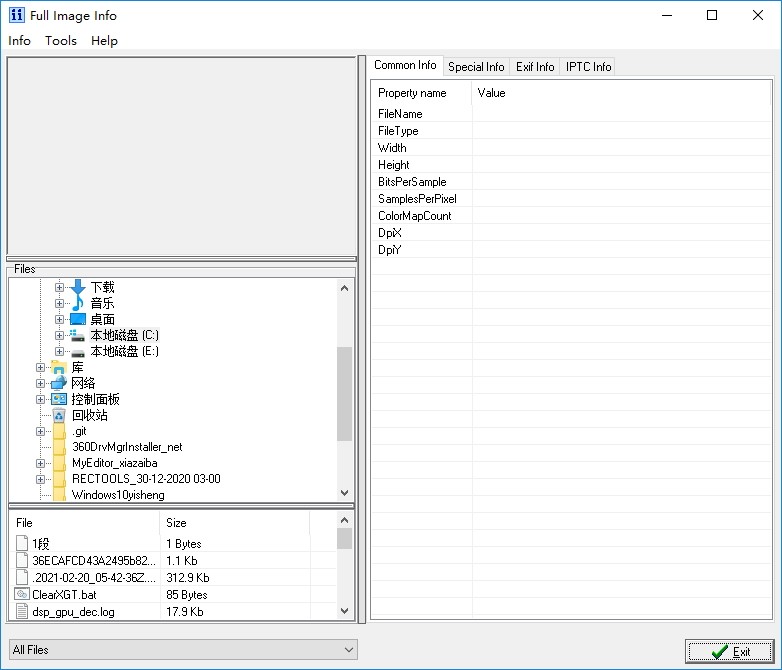The image size is (782, 670).
Task: Click the Exit button
Action: (x=729, y=652)
